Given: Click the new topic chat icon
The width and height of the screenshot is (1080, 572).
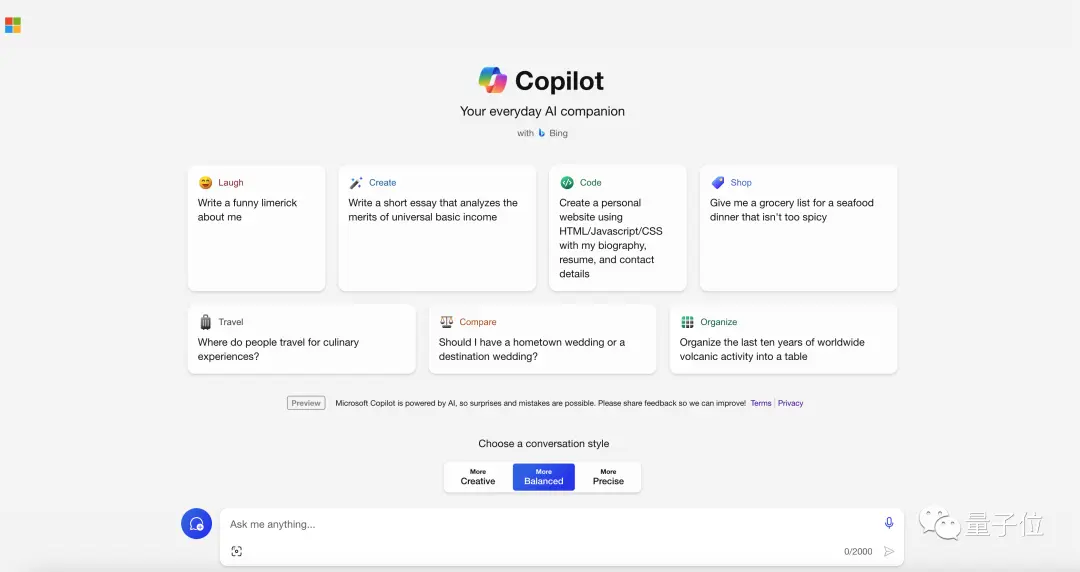Looking at the screenshot, I should [x=196, y=524].
